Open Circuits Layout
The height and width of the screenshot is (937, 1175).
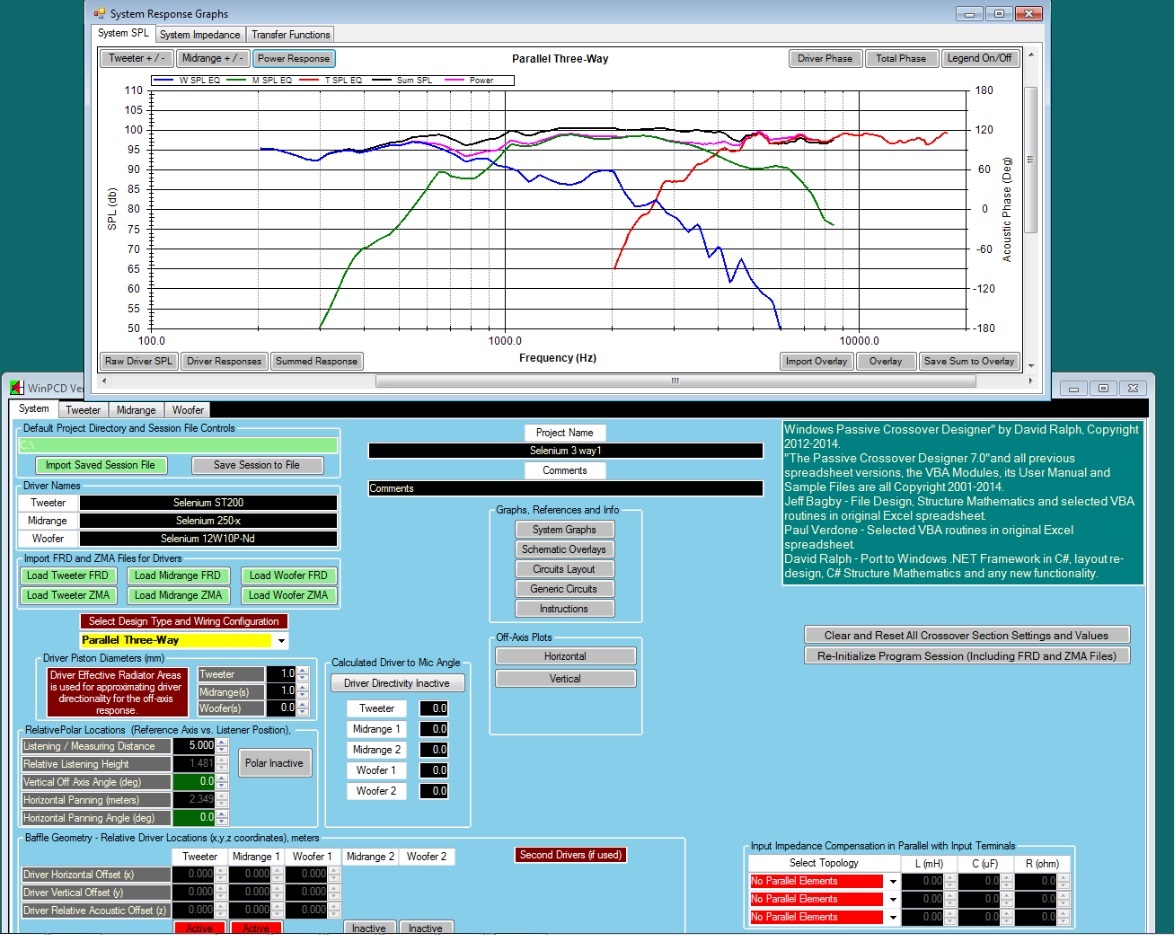(564, 570)
